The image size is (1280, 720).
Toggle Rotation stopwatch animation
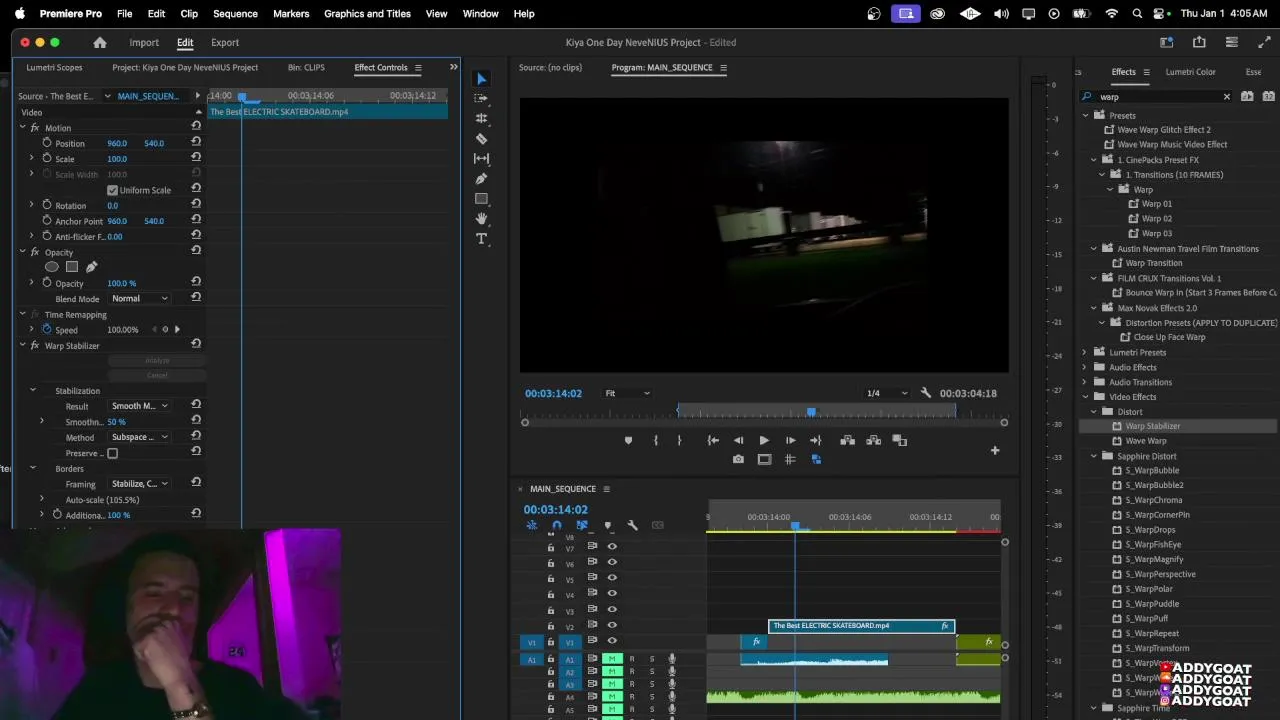pyautogui.click(x=47, y=205)
